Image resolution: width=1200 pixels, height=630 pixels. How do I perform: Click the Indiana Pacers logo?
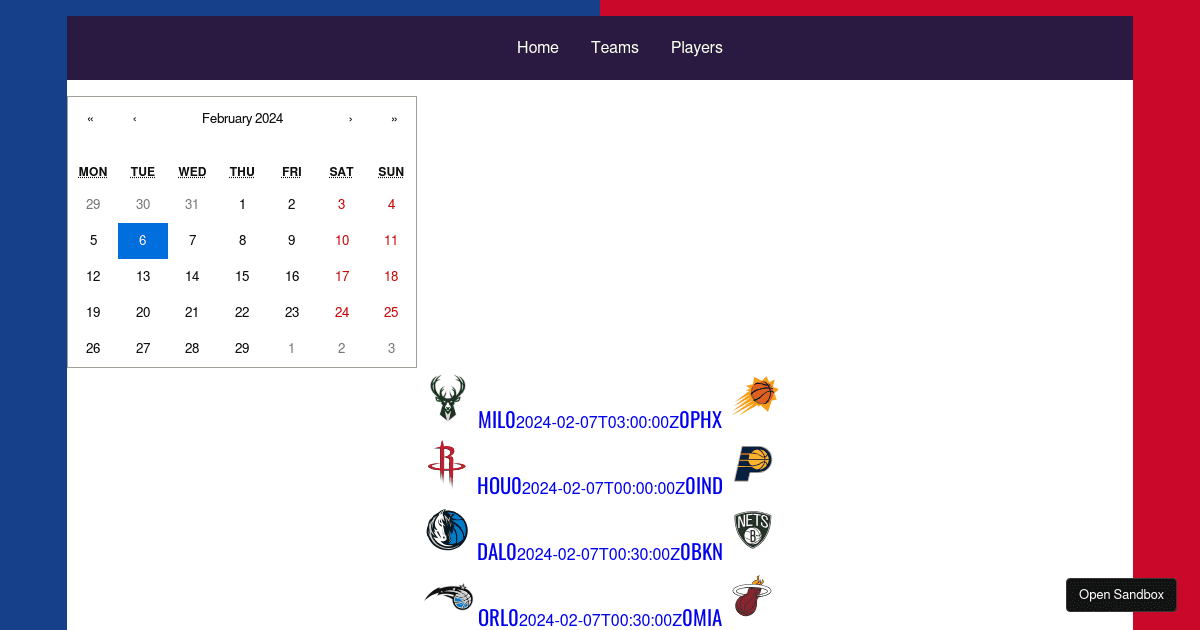pos(752,464)
